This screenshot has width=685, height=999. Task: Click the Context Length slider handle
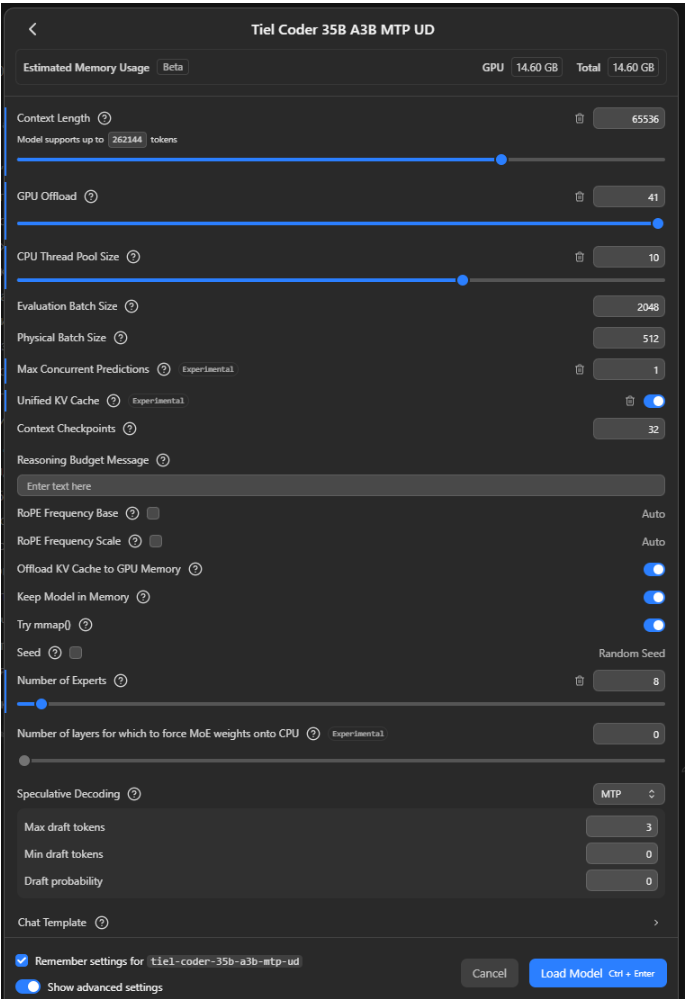point(501,160)
